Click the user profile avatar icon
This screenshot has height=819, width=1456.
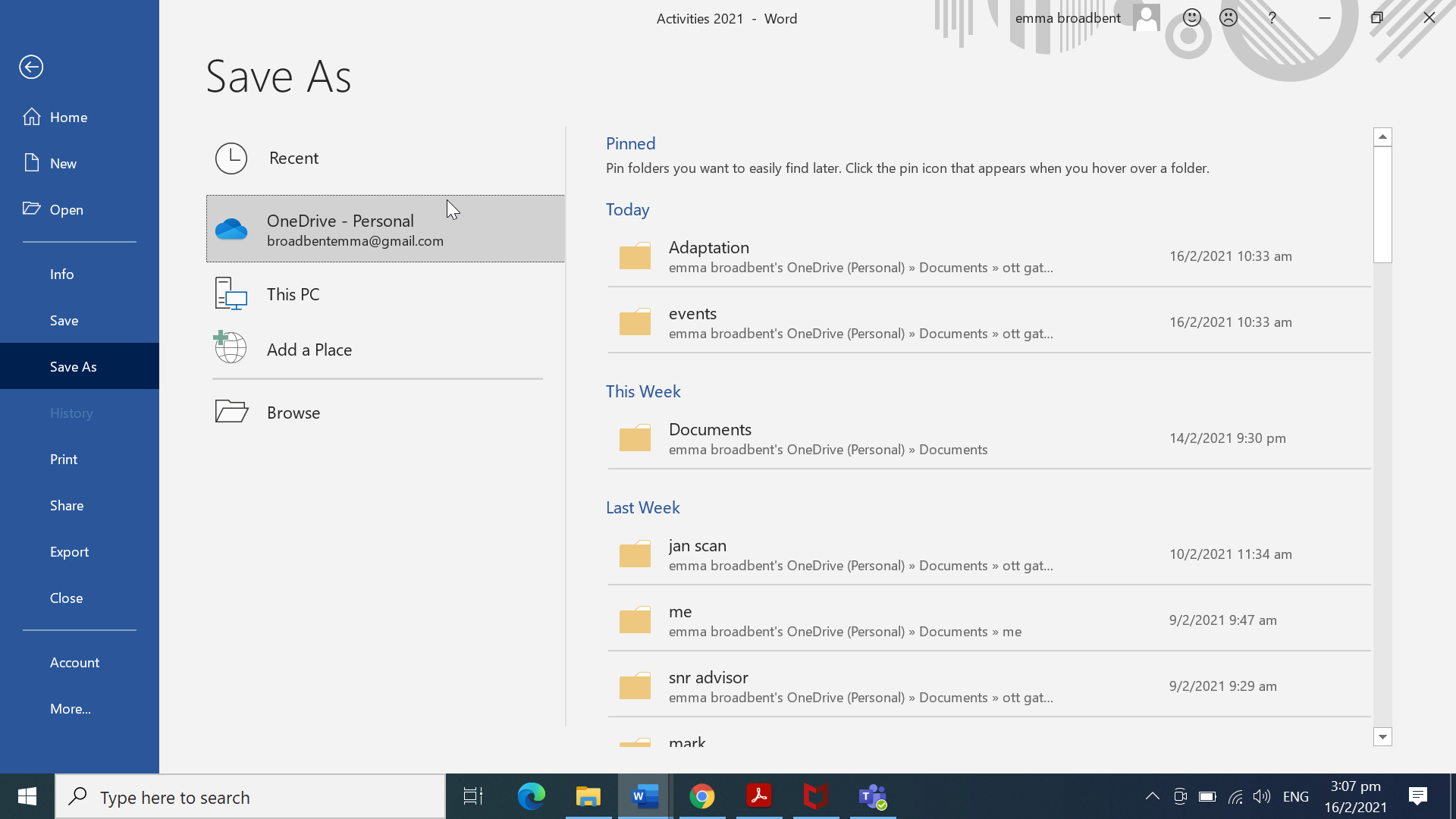(x=1147, y=17)
